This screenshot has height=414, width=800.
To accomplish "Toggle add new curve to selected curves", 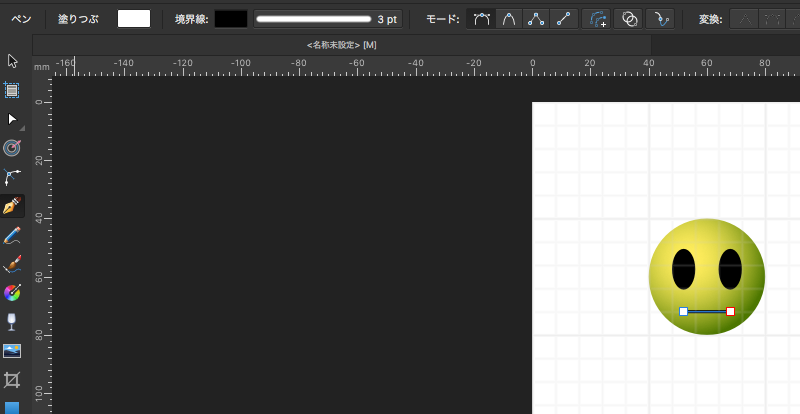I will pyautogui.click(x=596, y=19).
